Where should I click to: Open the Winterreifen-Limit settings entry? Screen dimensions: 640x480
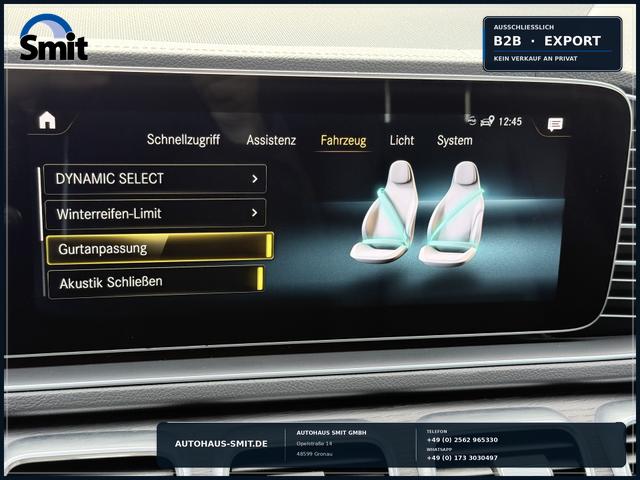(x=156, y=213)
